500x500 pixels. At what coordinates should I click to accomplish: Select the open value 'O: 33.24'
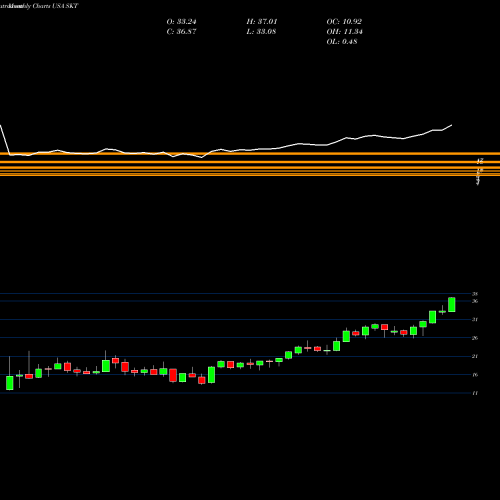point(181,22)
